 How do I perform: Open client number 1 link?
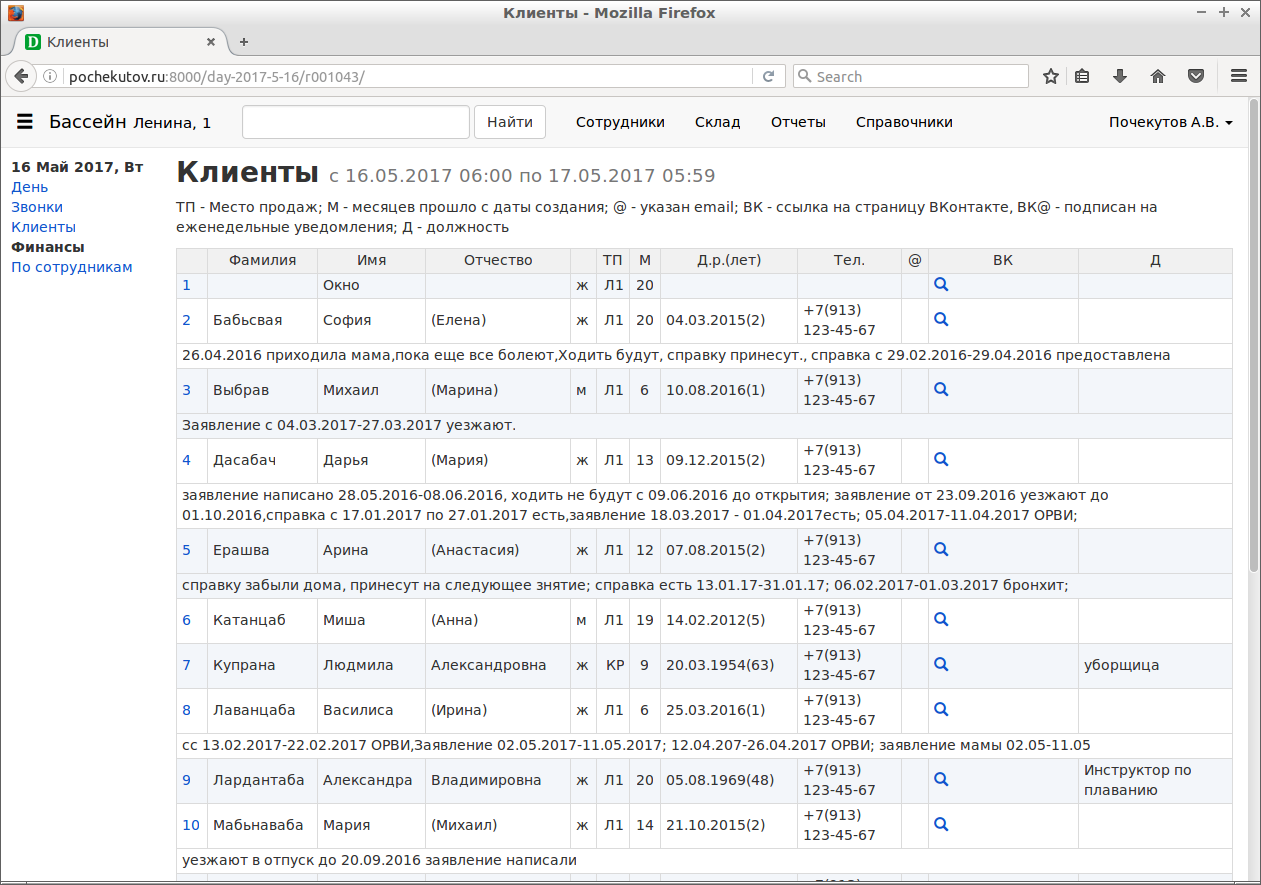pos(186,285)
